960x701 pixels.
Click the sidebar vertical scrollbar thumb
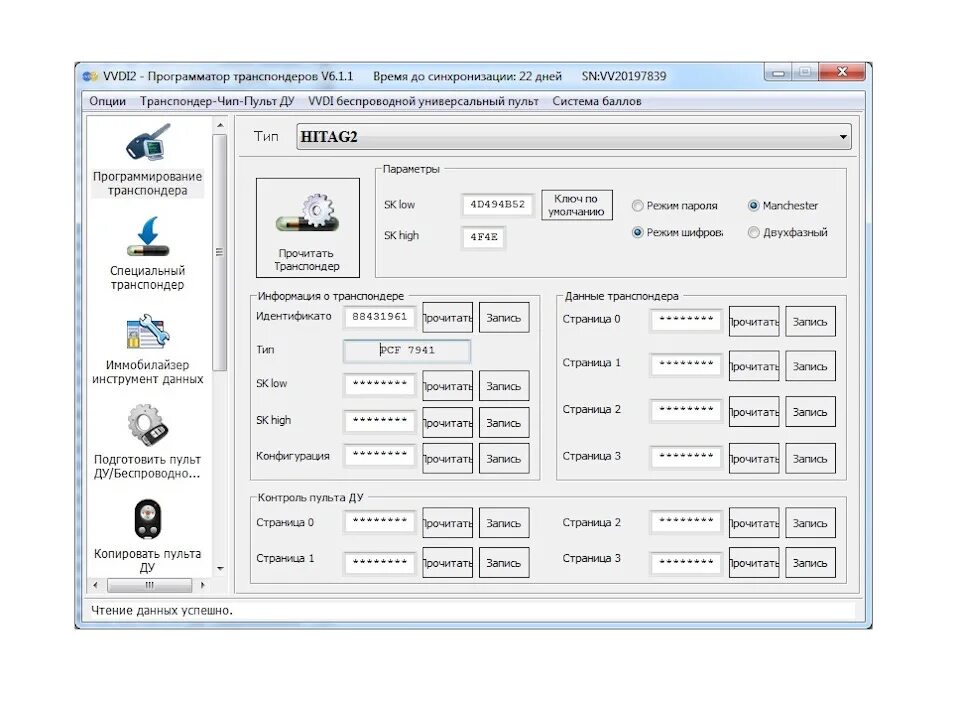(220, 252)
